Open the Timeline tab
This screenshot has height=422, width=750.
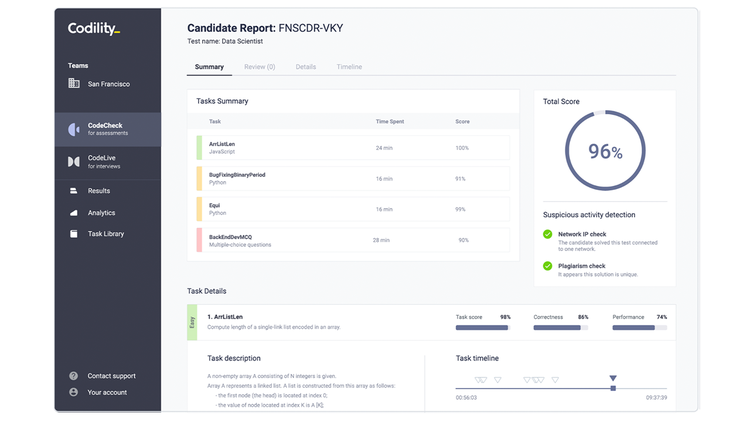coord(349,67)
